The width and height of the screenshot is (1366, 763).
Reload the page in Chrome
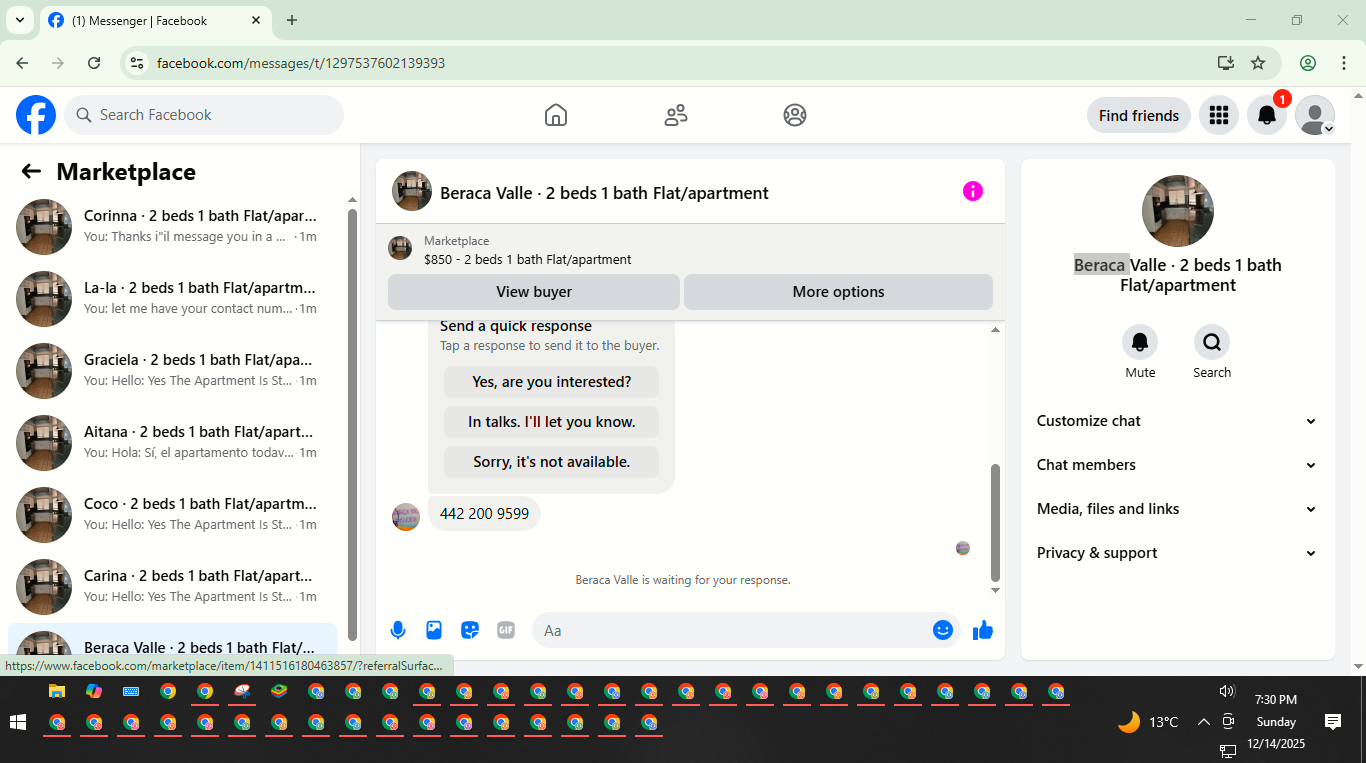pyautogui.click(x=94, y=63)
